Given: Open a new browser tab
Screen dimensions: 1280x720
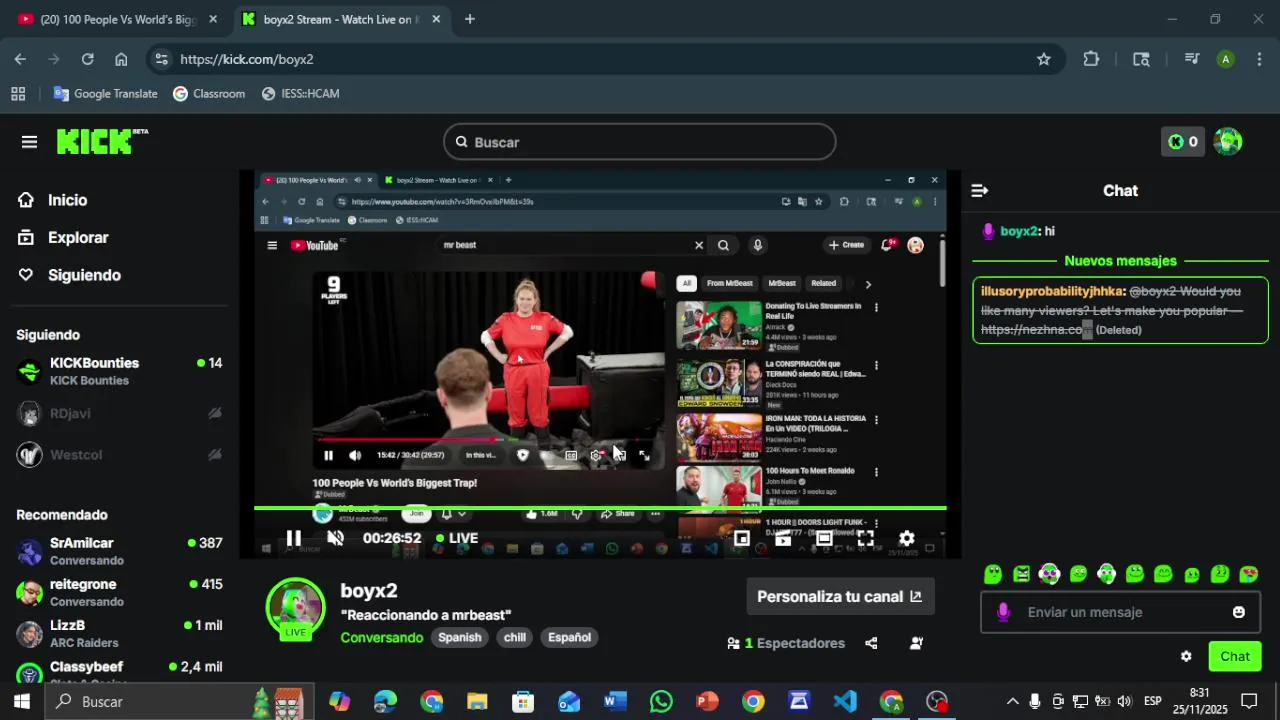Looking at the screenshot, I should tap(470, 19).
